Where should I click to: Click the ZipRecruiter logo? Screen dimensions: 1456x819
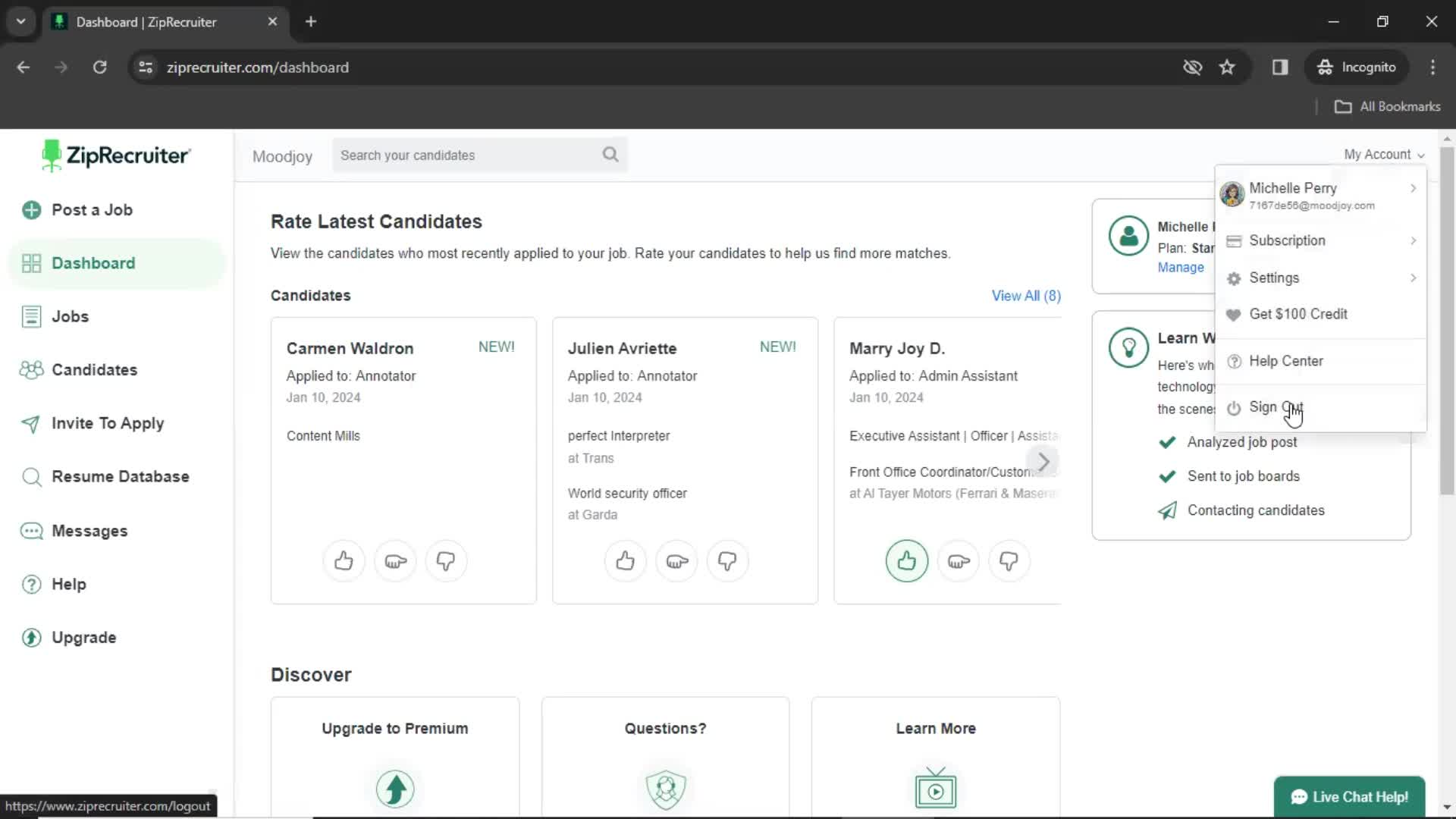tap(116, 155)
